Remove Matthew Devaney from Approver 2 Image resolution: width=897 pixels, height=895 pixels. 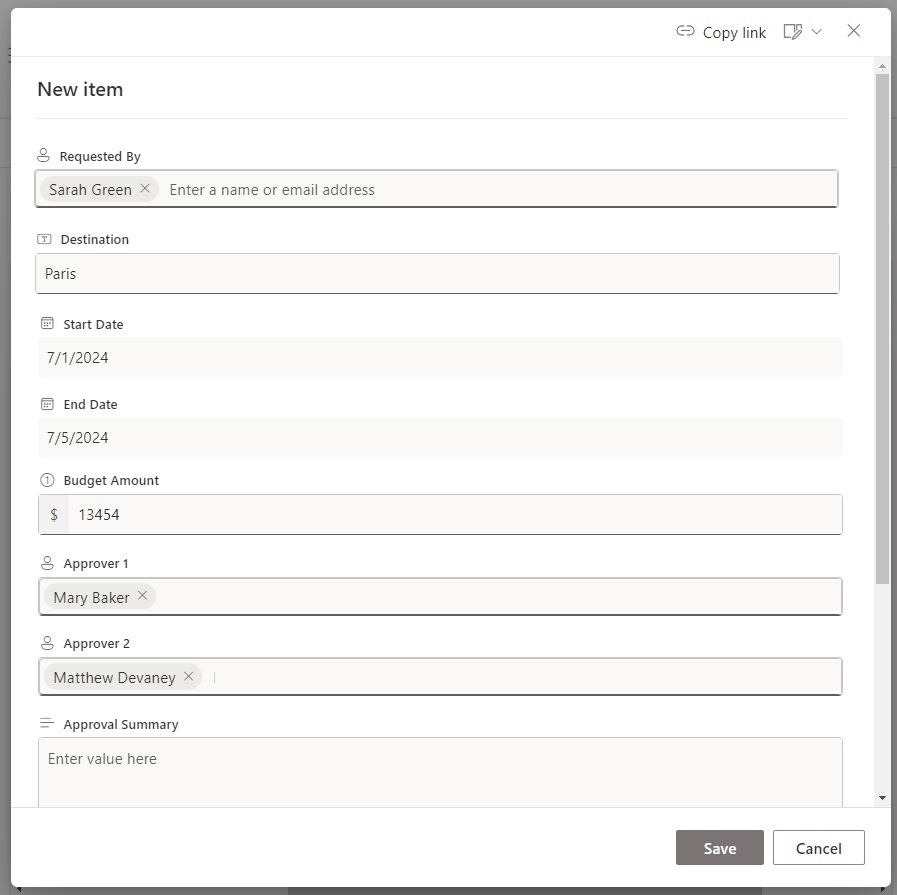tap(188, 677)
